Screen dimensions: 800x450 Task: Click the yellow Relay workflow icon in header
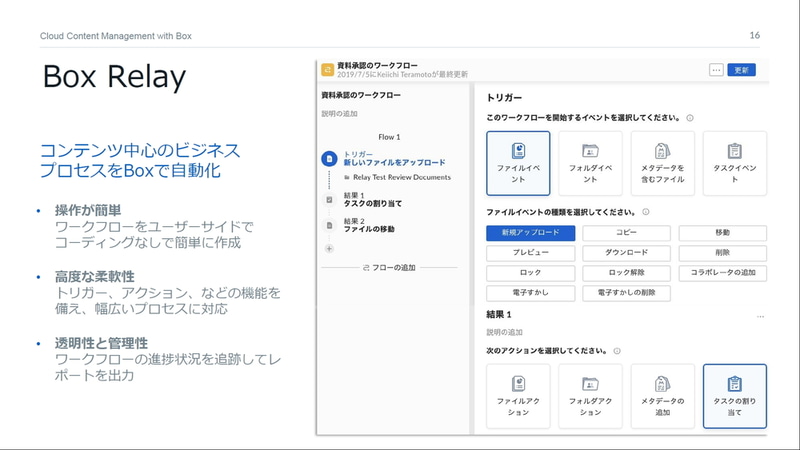point(328,69)
